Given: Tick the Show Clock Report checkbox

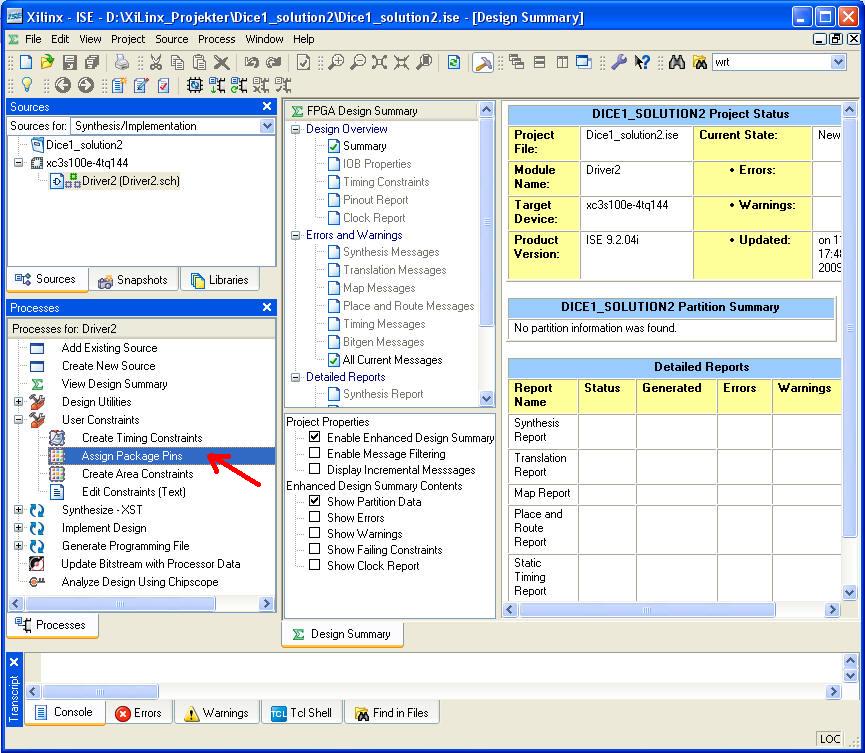Looking at the screenshot, I should click(314, 565).
